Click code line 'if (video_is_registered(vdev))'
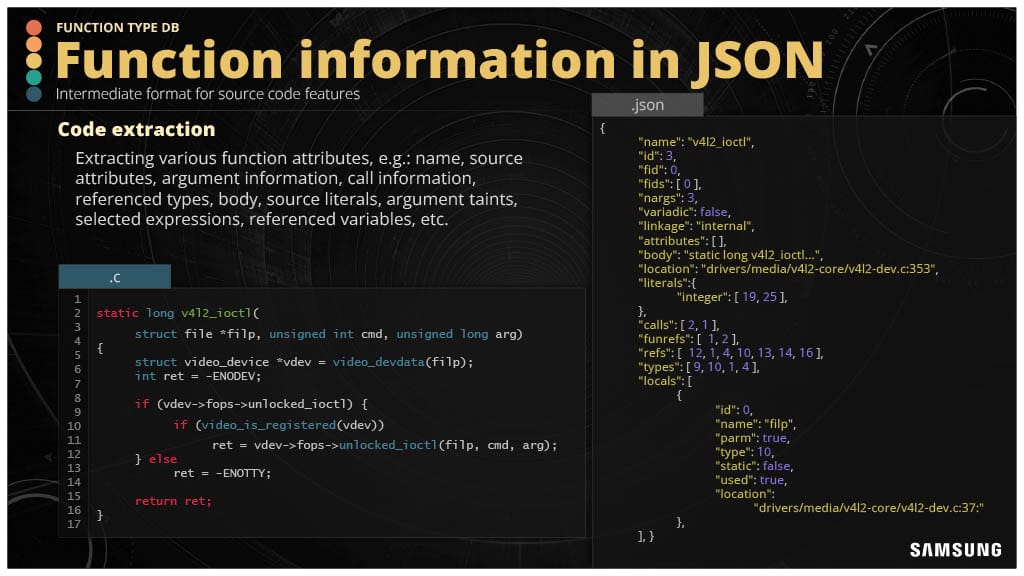 (279, 425)
